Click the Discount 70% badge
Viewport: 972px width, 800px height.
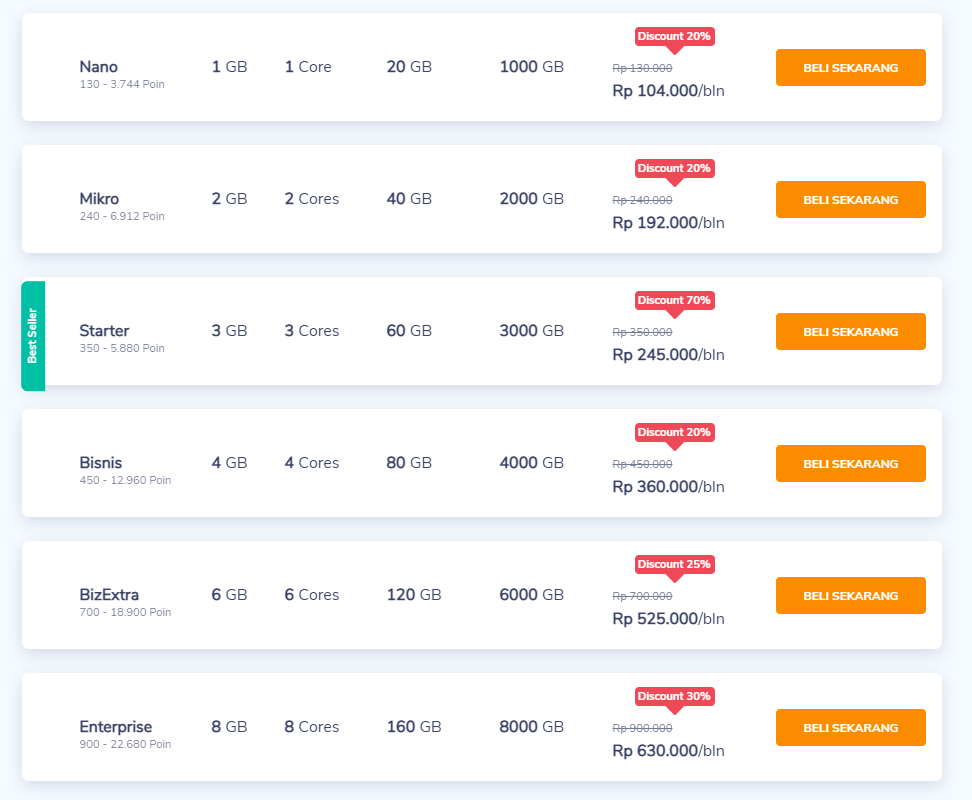(x=674, y=300)
